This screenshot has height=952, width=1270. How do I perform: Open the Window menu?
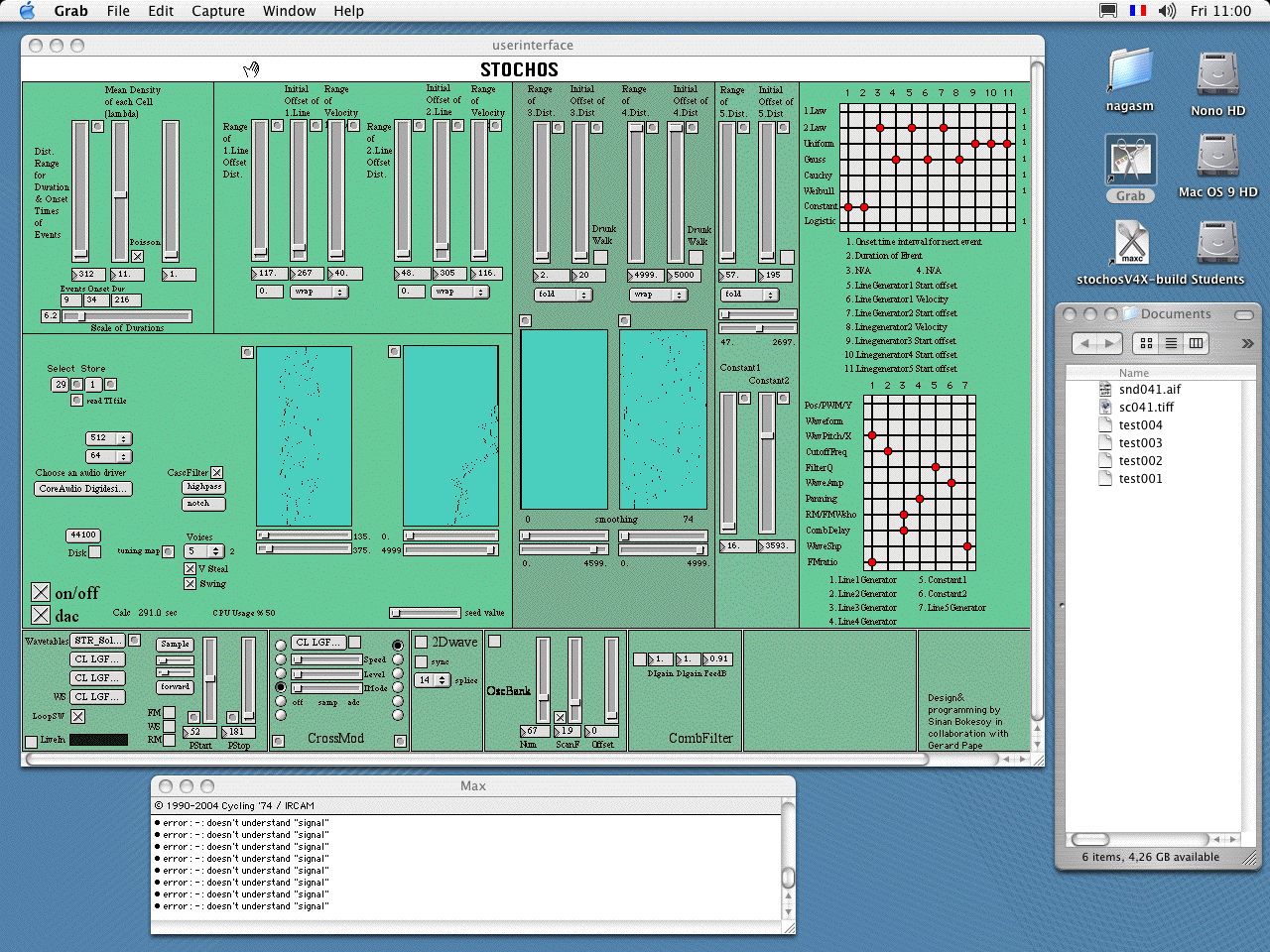coord(289,11)
